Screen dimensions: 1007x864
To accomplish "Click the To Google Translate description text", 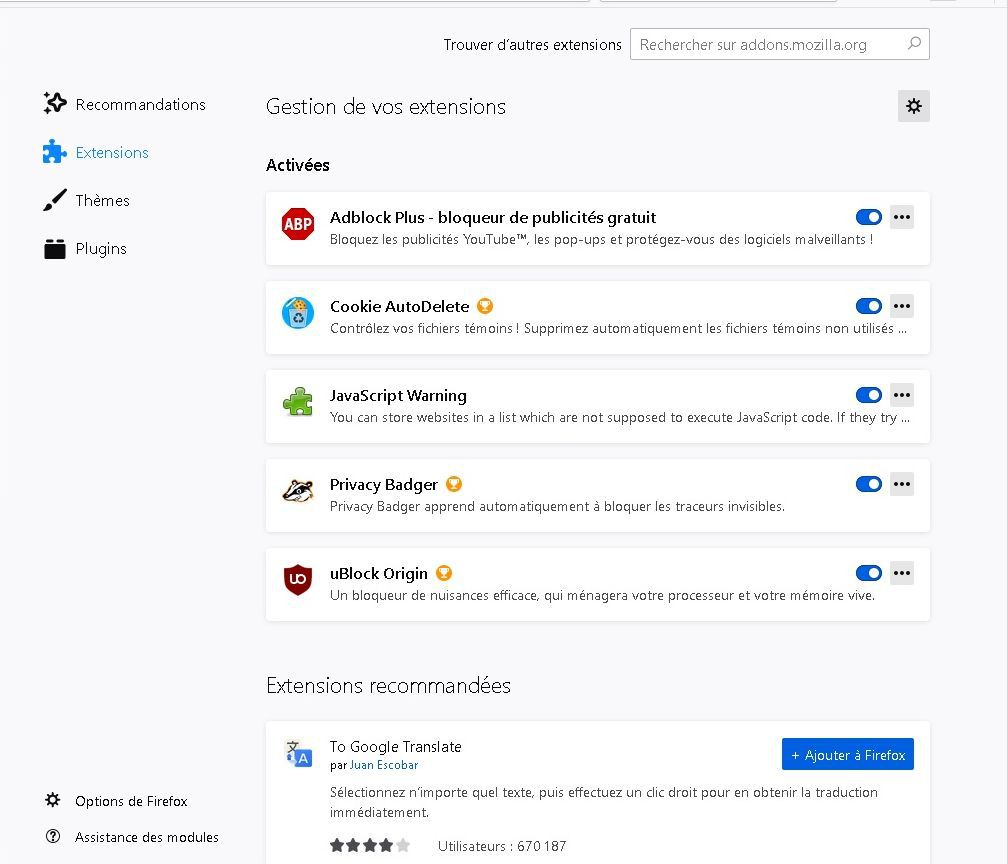I will click(604, 802).
